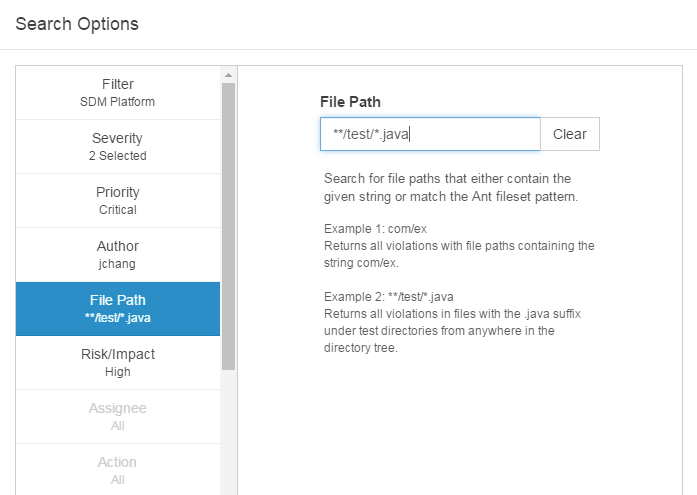Select the Author jchang option
This screenshot has width=697, height=495.
point(118,255)
